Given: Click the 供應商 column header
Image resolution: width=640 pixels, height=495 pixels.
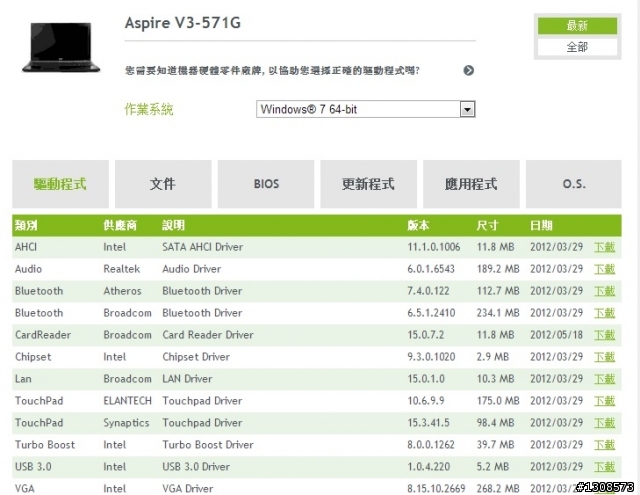Looking at the screenshot, I should point(120,225).
